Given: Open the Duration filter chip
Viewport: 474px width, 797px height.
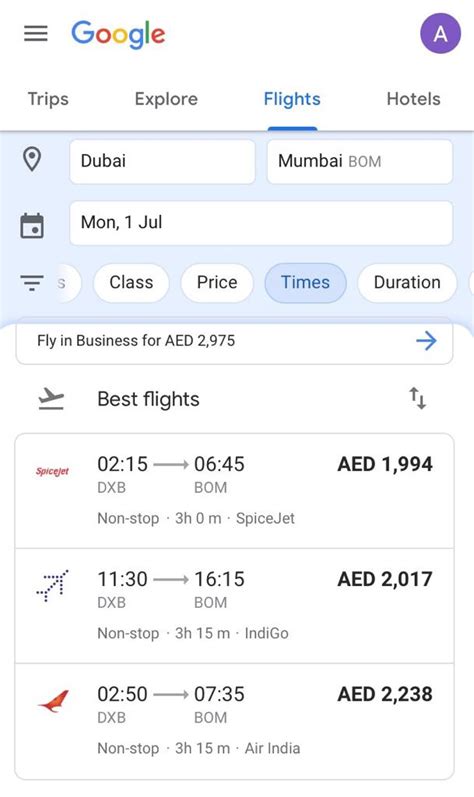Looking at the screenshot, I should tap(407, 283).
